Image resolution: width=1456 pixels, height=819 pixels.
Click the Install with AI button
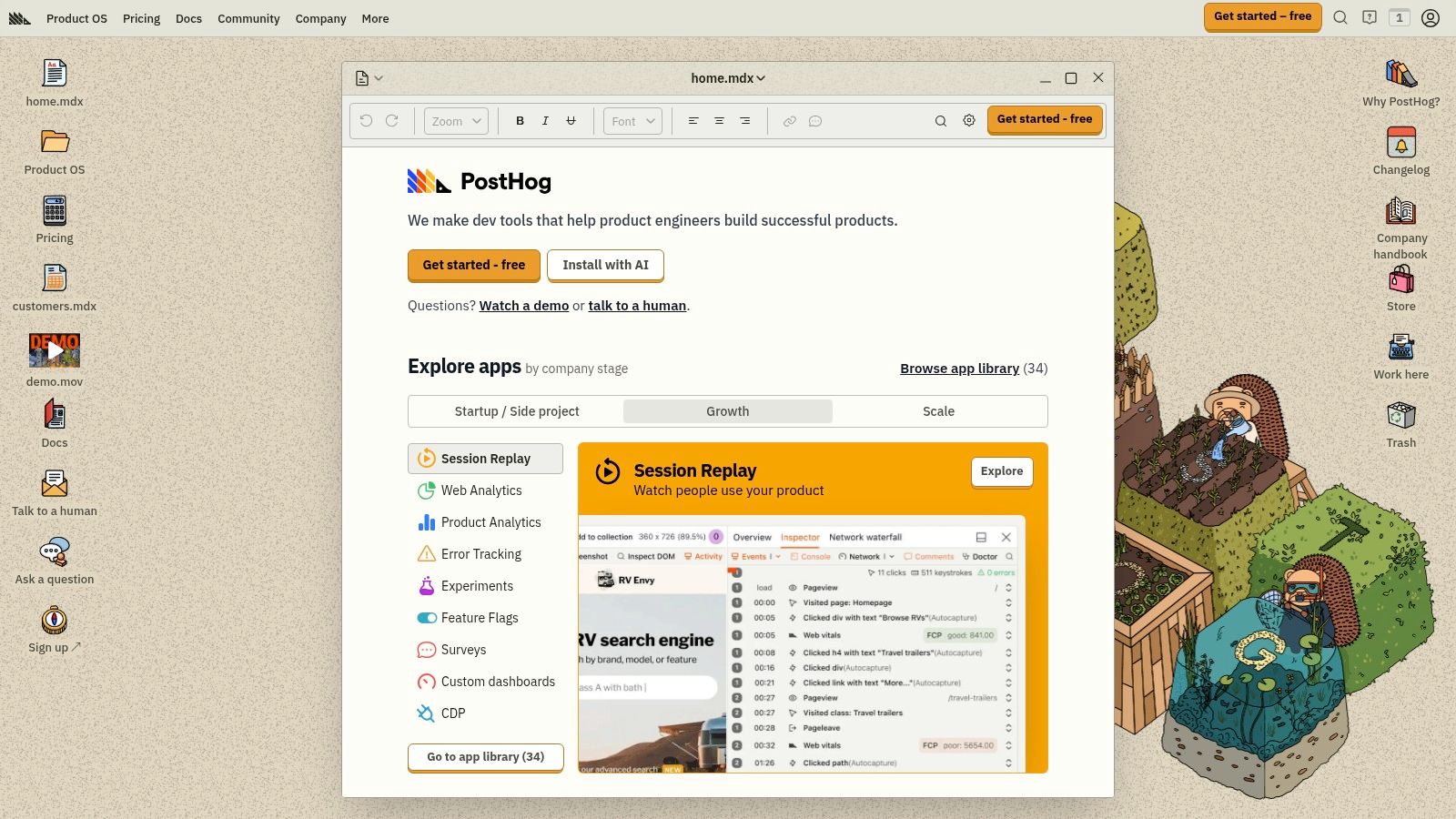[x=605, y=265]
